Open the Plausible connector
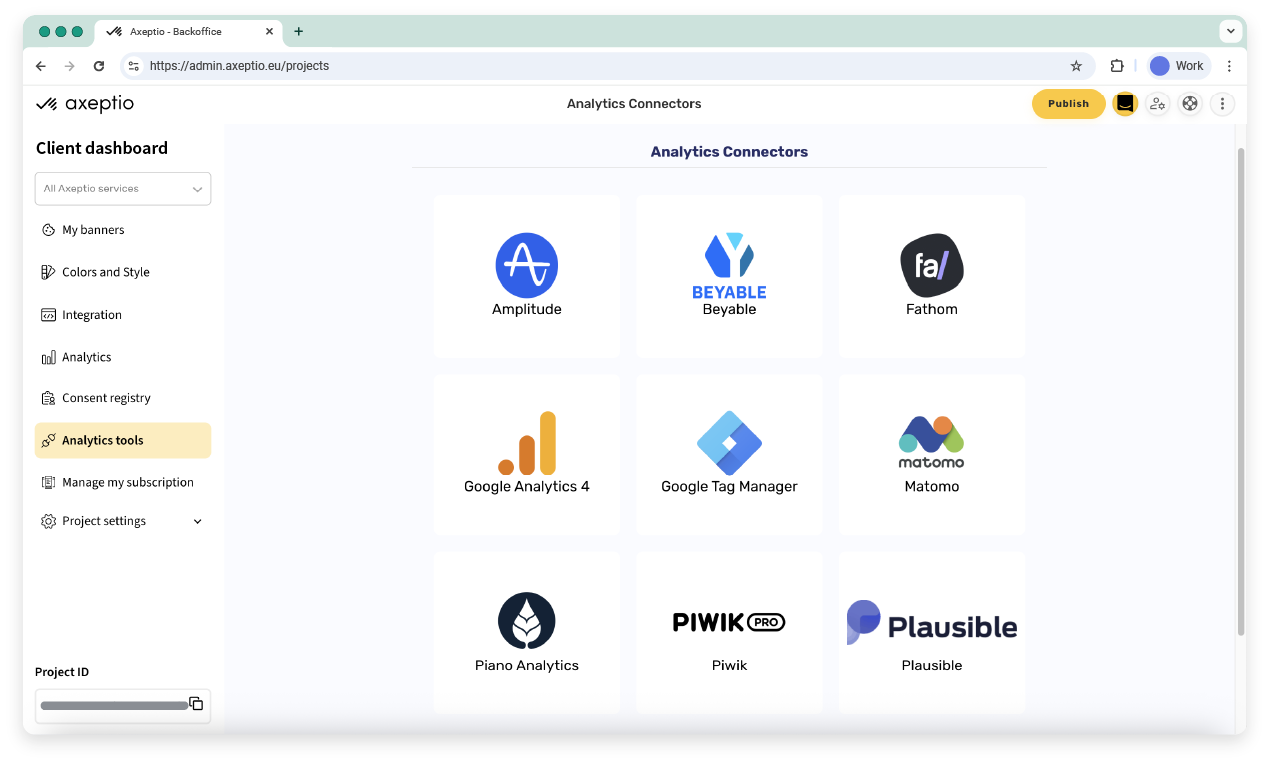The height and width of the screenshot is (765, 1270). [x=931, y=631]
